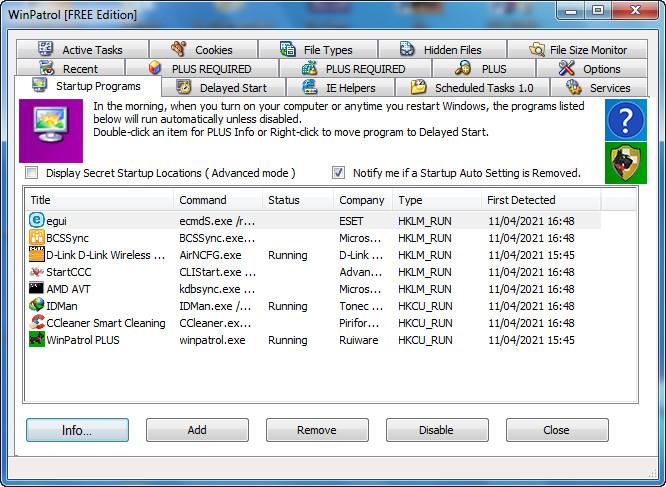666x487 pixels.
Task: Maximize the WinPatrol window
Action: 598,10
